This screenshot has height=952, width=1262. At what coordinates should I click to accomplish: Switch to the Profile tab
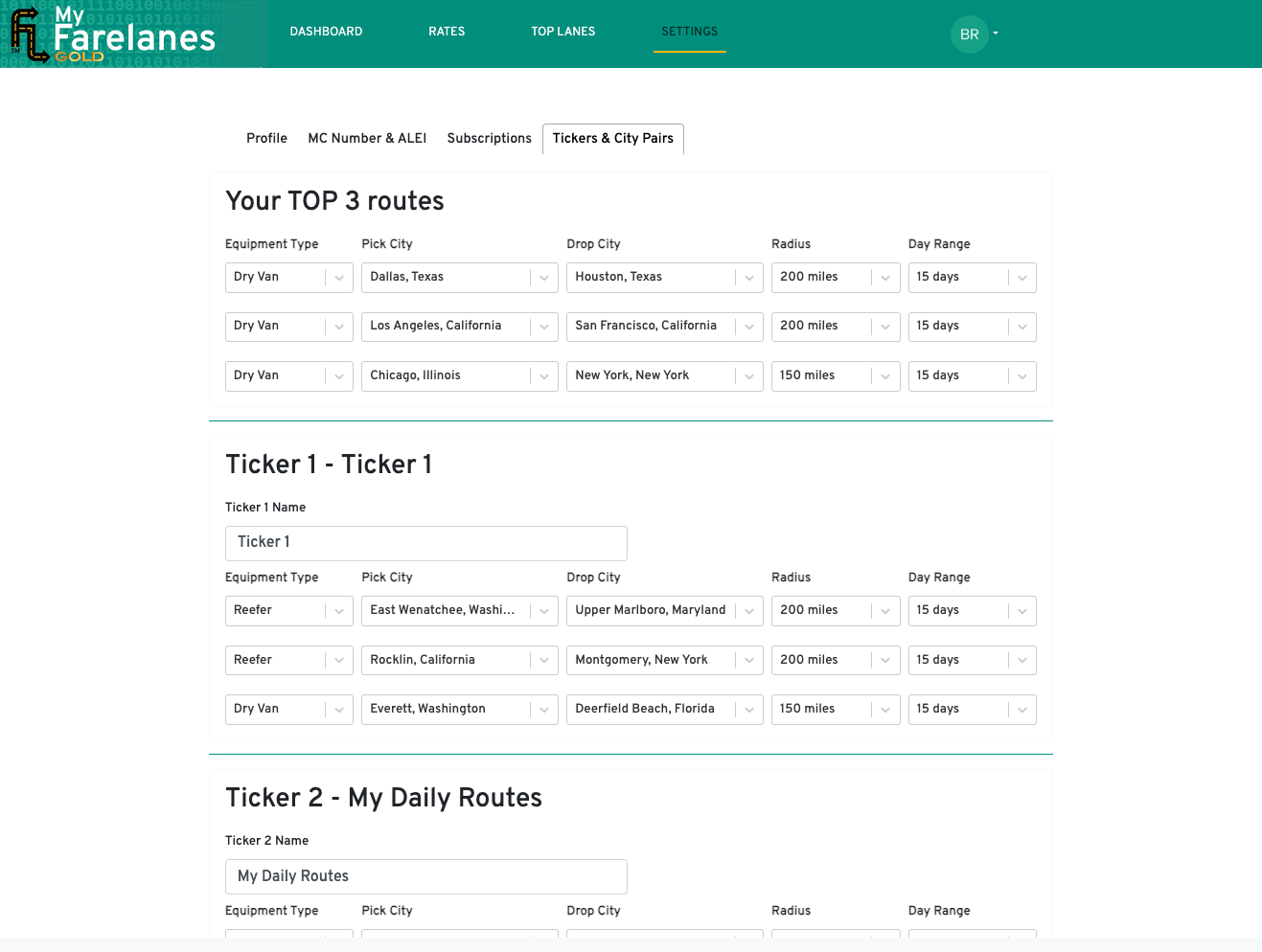(x=266, y=138)
